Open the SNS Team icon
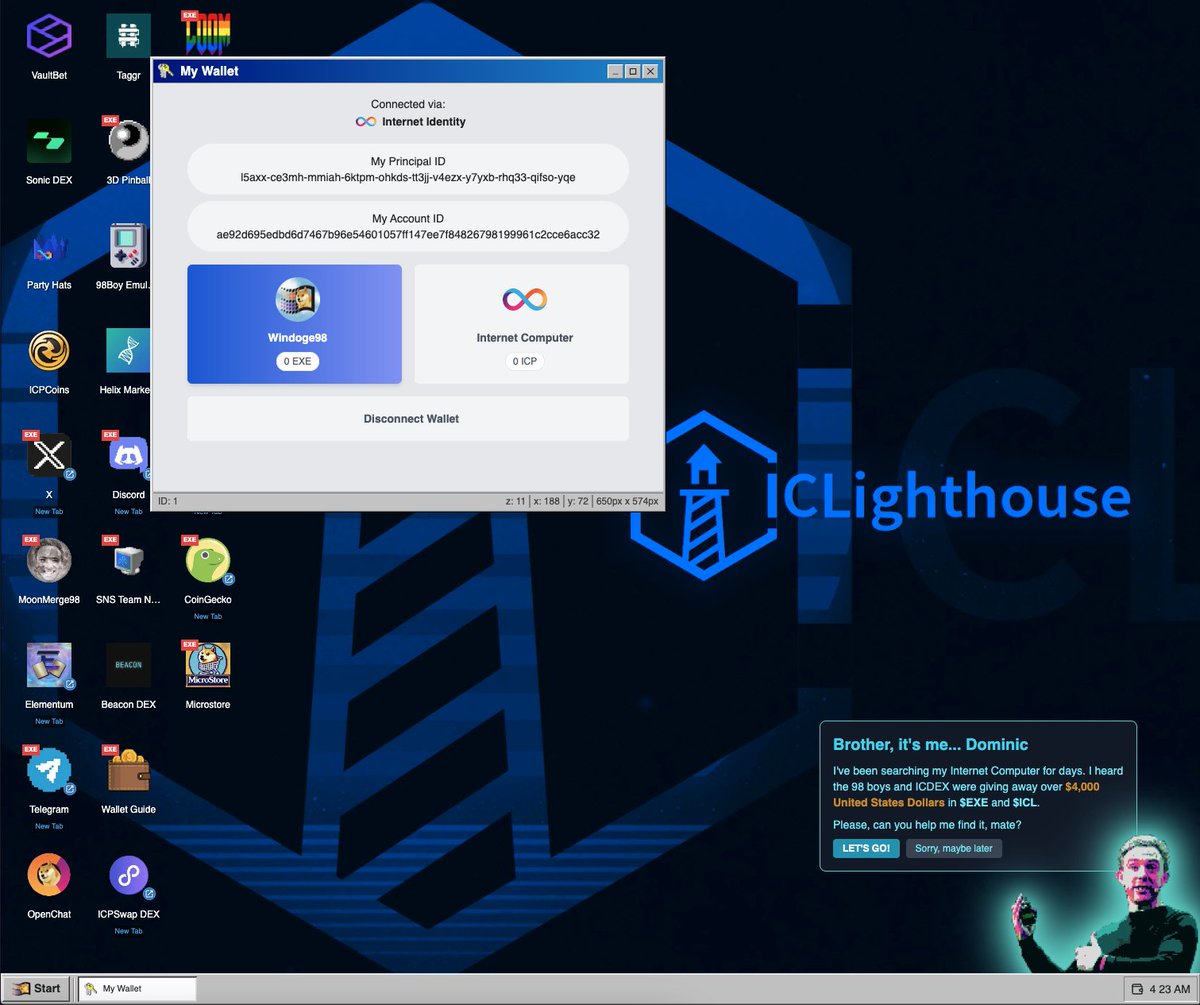Viewport: 1200px width, 1005px height. pyautogui.click(x=128, y=561)
